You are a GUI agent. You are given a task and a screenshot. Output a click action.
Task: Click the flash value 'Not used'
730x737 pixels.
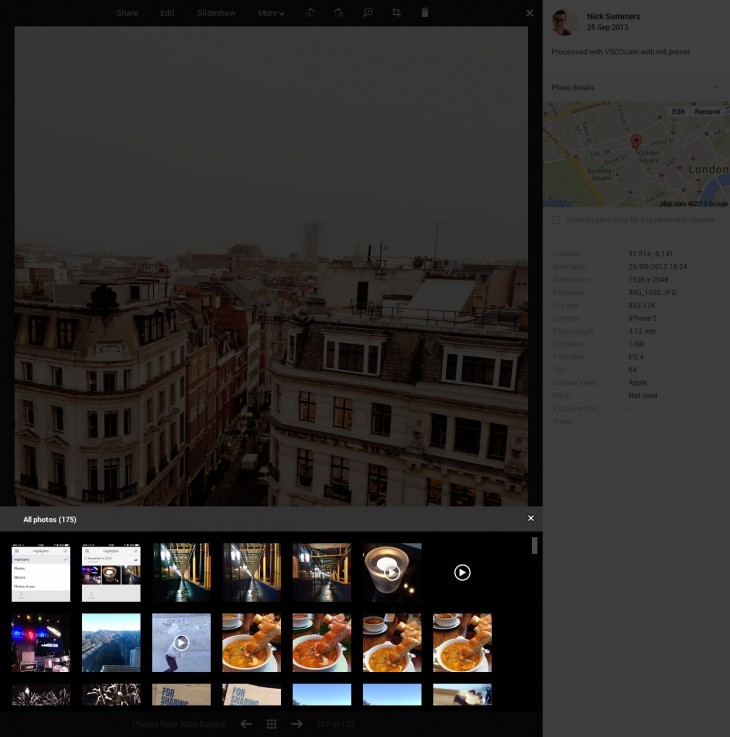click(x=643, y=395)
